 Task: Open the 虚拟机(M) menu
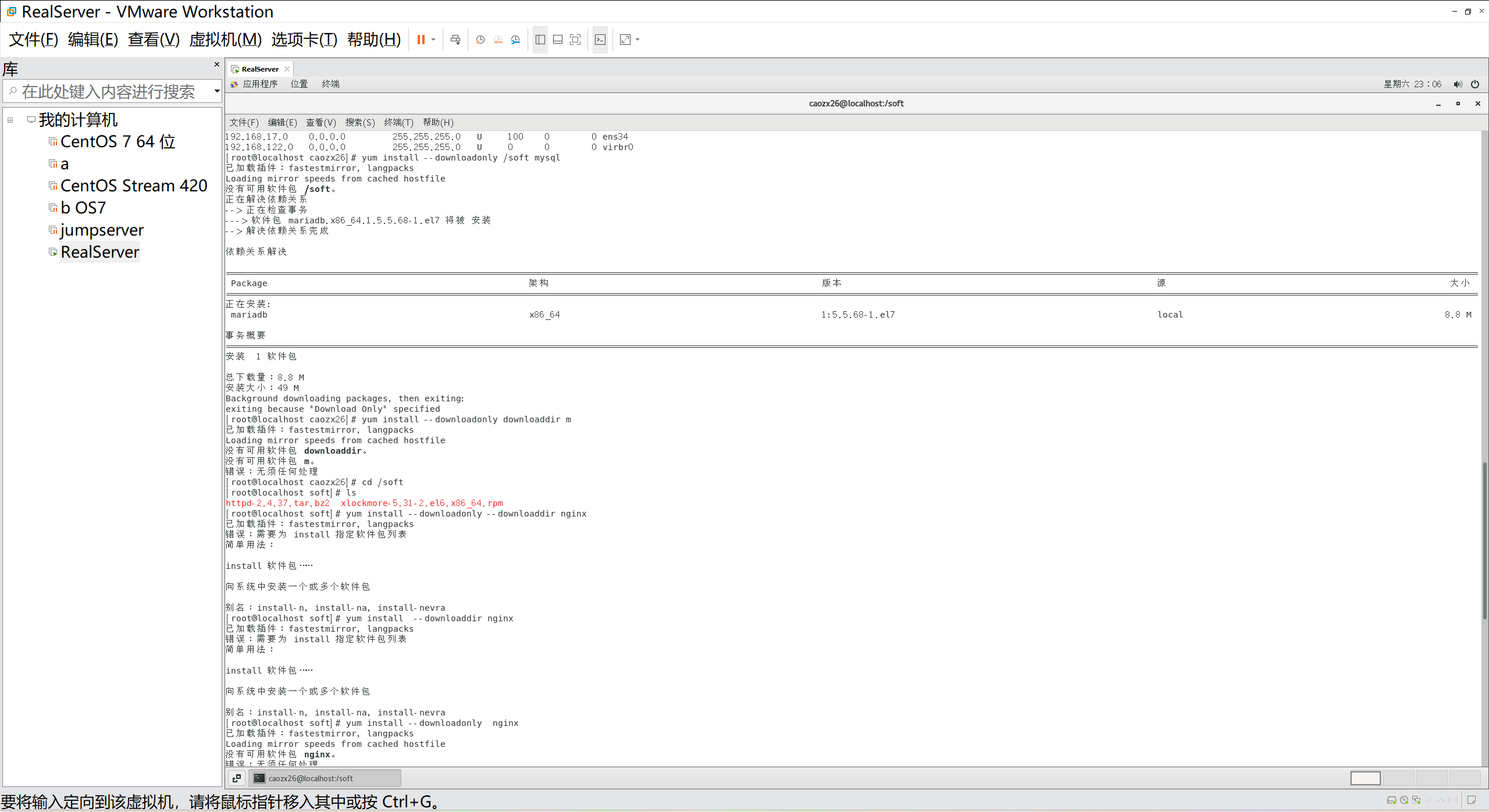tap(225, 40)
